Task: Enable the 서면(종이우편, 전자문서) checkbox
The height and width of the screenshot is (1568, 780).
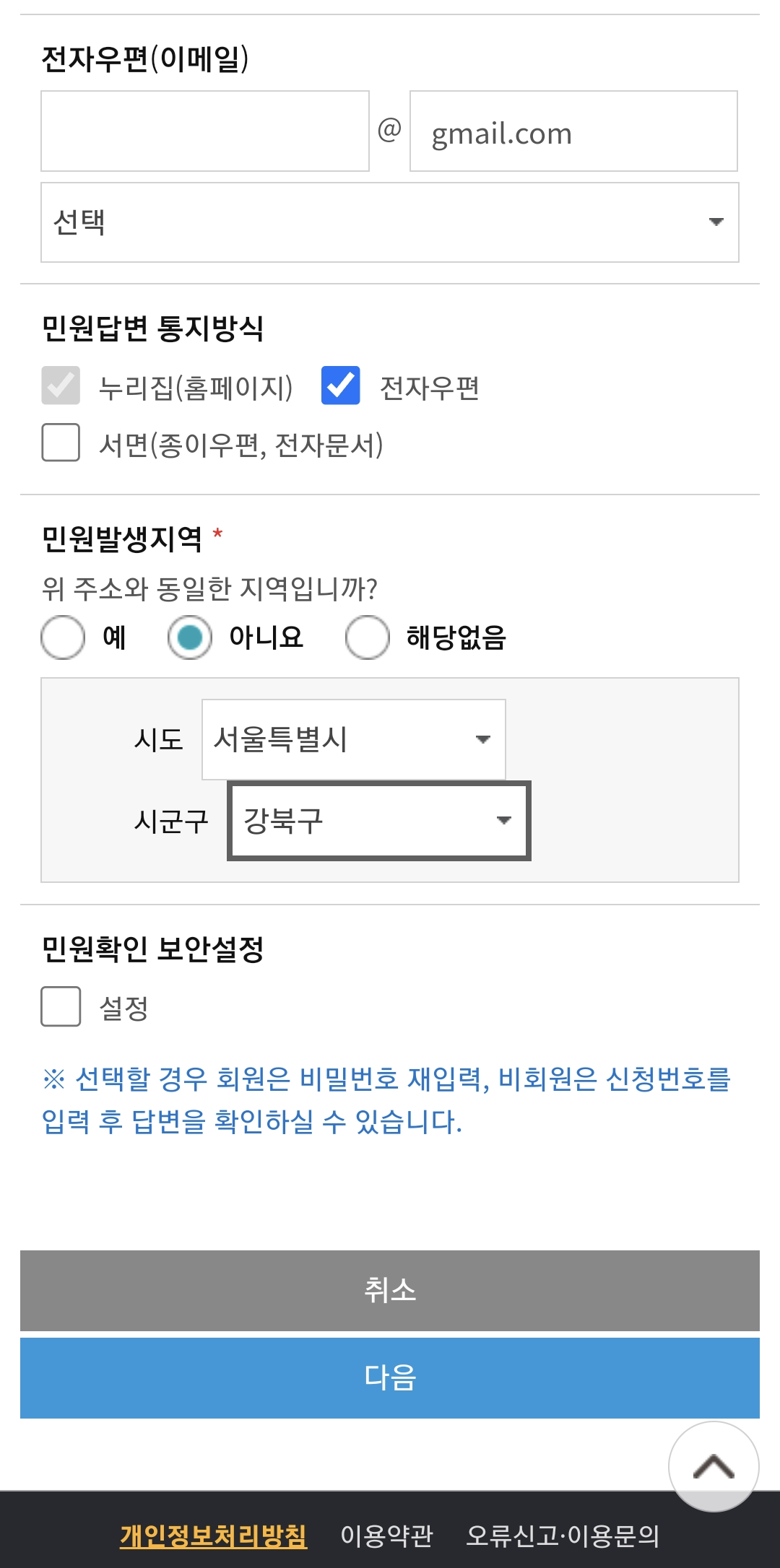Action: pos(61,444)
